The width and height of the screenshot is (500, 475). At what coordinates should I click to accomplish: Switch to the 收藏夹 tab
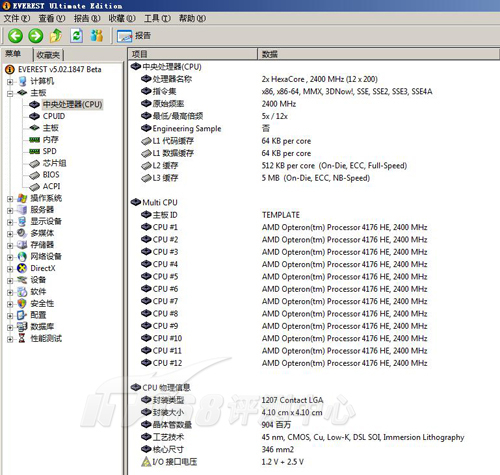click(48, 55)
